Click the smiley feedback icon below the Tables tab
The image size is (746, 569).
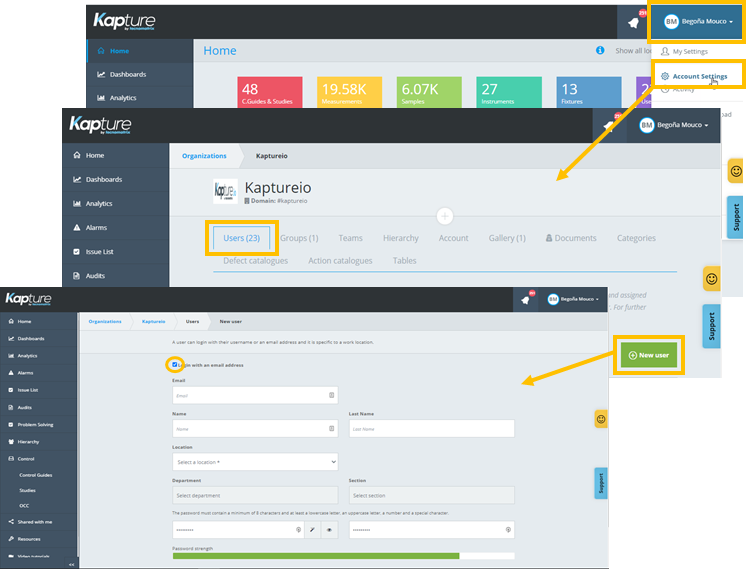pos(711,279)
